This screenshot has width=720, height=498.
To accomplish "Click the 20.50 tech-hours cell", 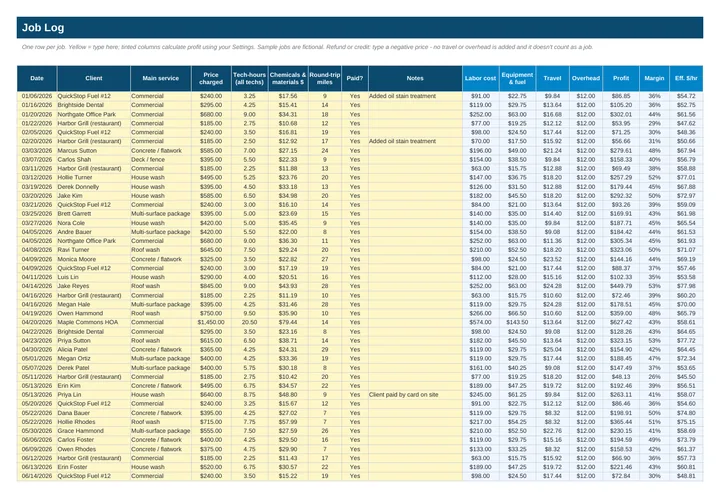I will pyautogui.click(x=249, y=322).
